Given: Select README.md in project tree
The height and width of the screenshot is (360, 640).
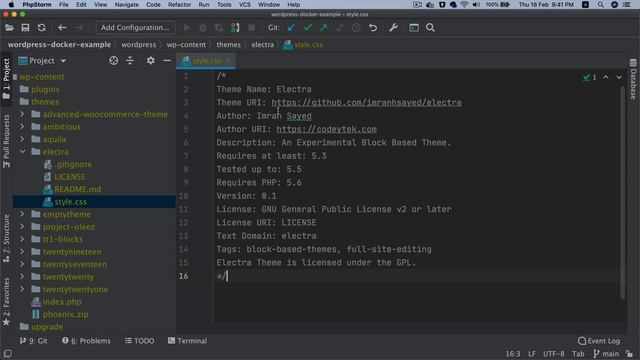Looking at the screenshot, I should tap(78, 189).
